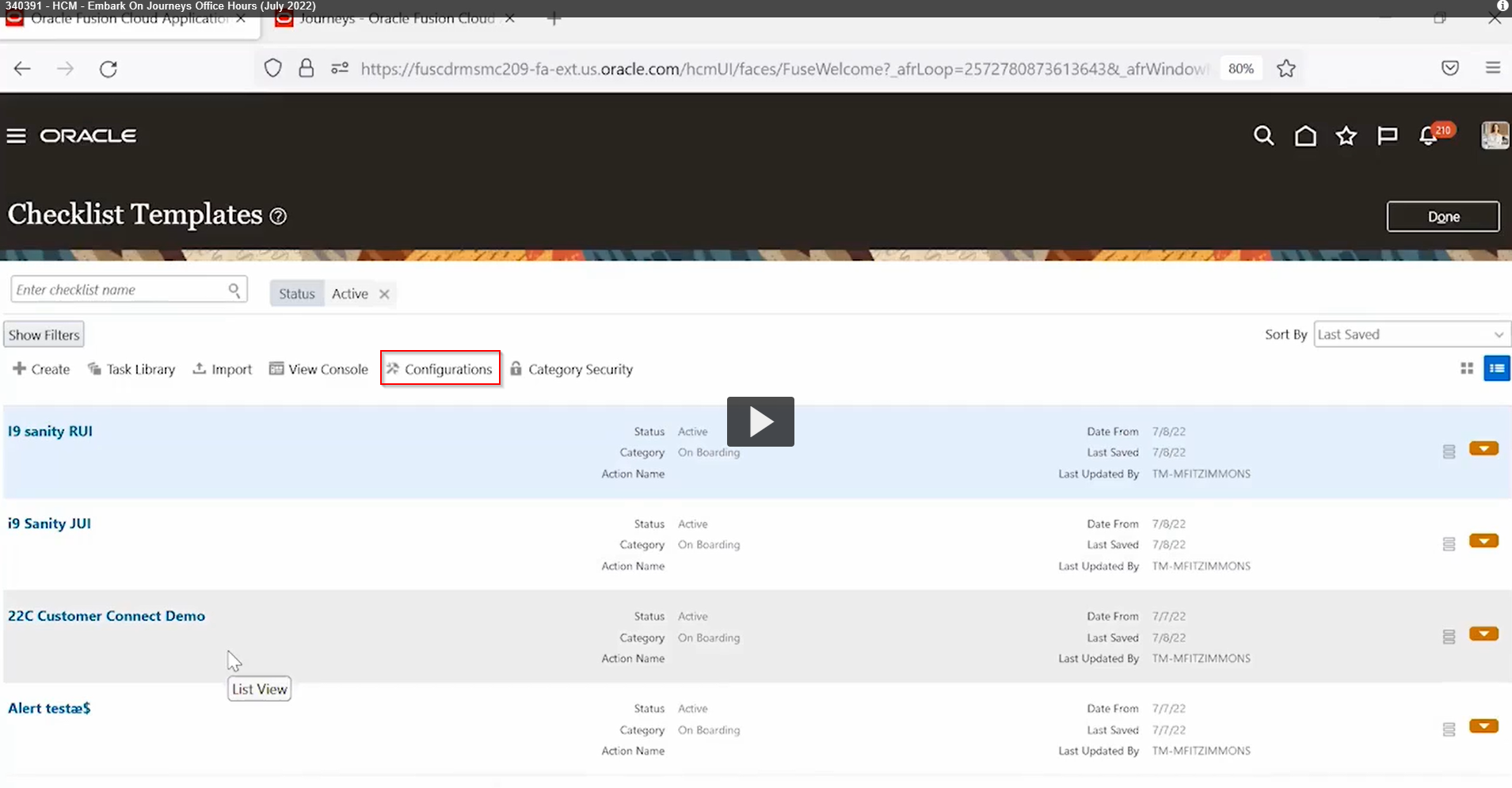Open Category Security settings

pos(572,369)
